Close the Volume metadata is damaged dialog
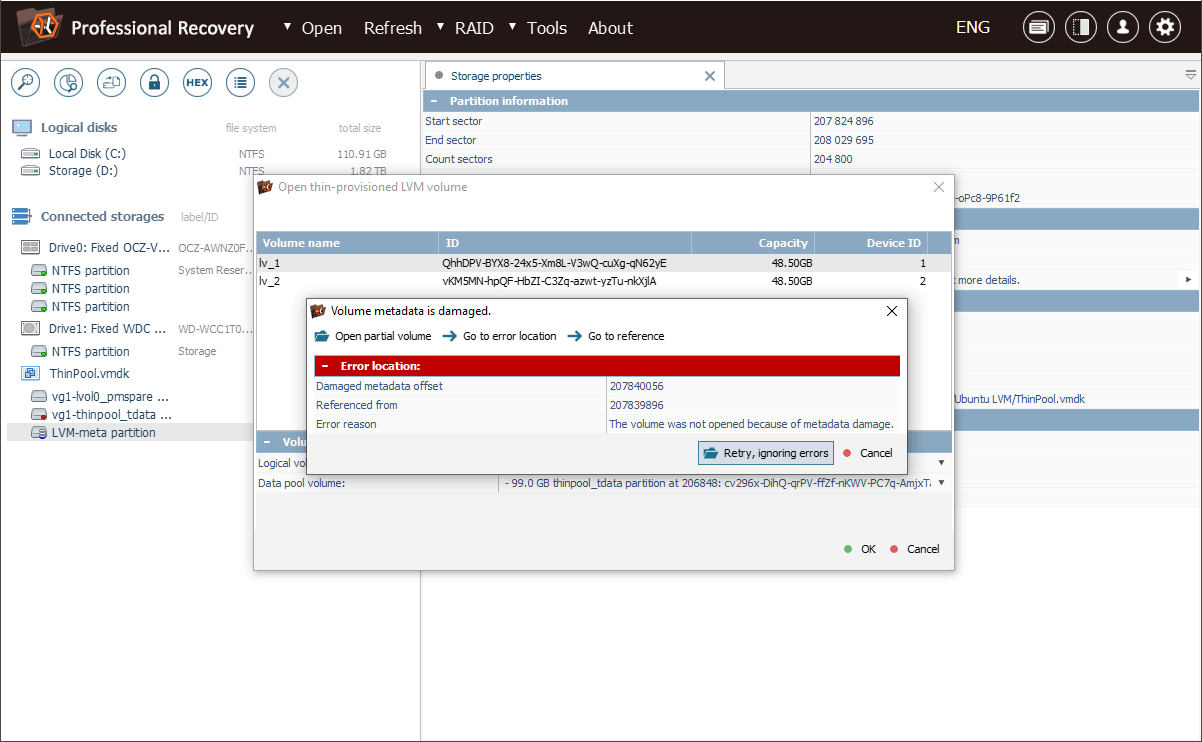1202x742 pixels. pos(892,311)
